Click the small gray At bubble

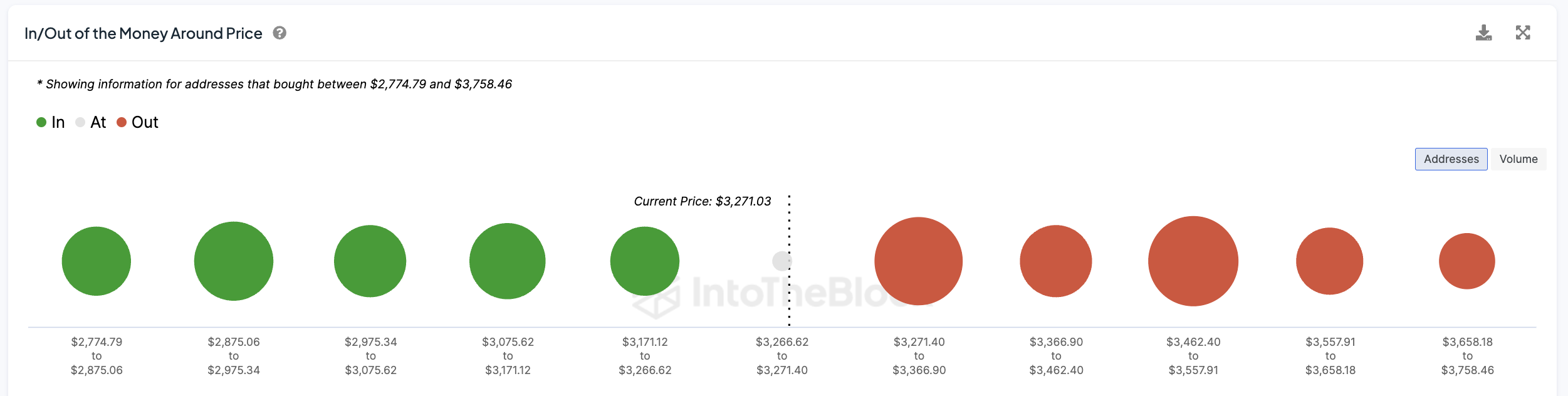click(x=780, y=261)
